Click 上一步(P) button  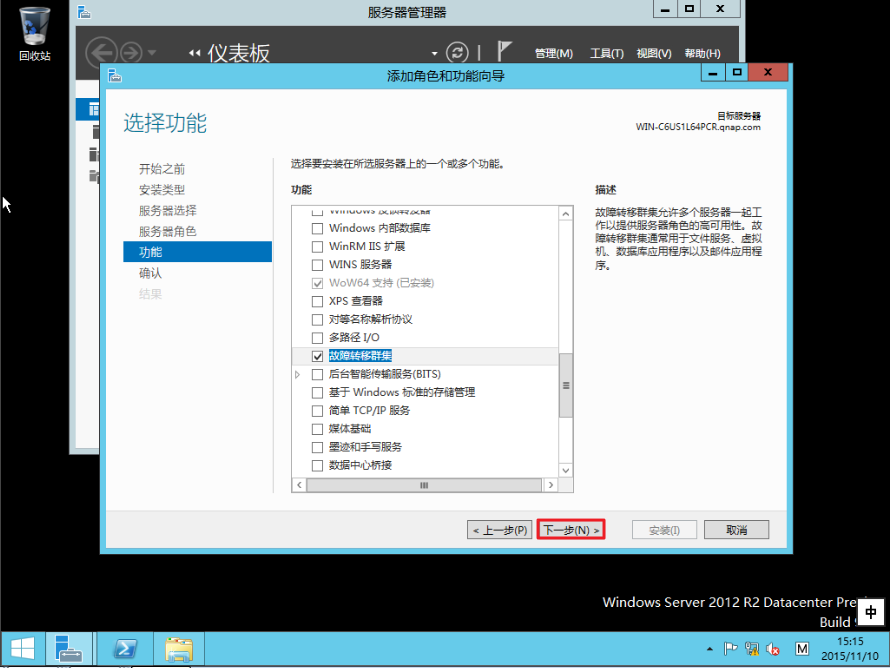pos(499,530)
